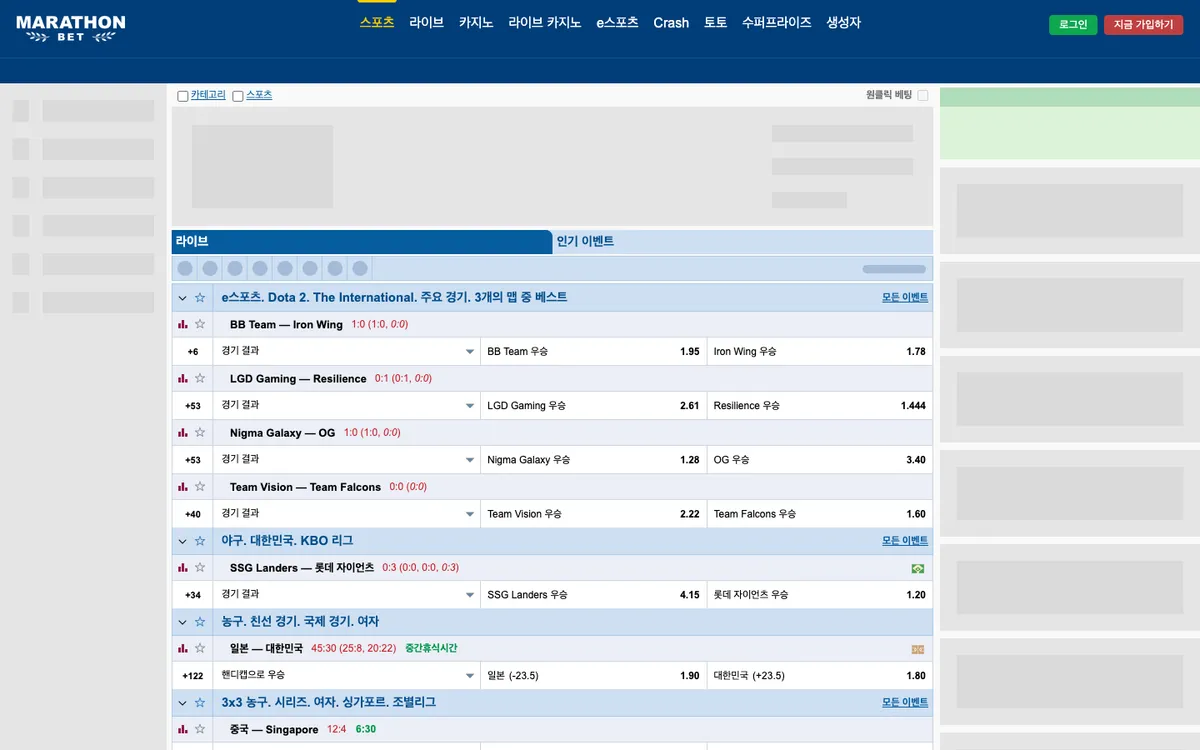Open 경기 결과 dropdown for LGD Gaming match

[347, 405]
